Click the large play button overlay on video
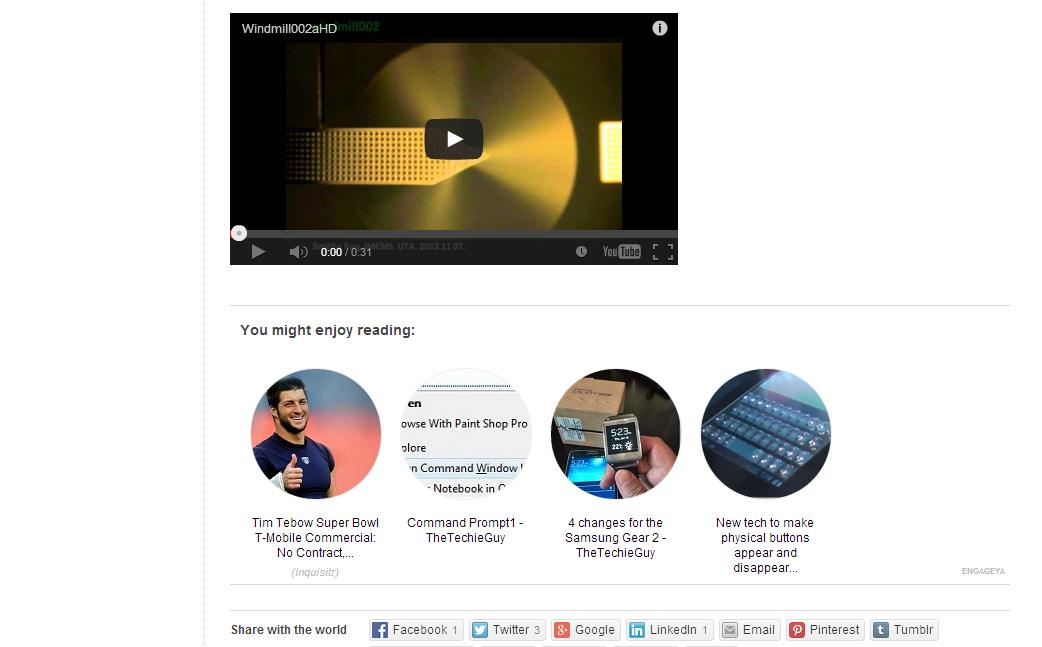Viewport: 1042px width, 647px height. [x=454, y=139]
